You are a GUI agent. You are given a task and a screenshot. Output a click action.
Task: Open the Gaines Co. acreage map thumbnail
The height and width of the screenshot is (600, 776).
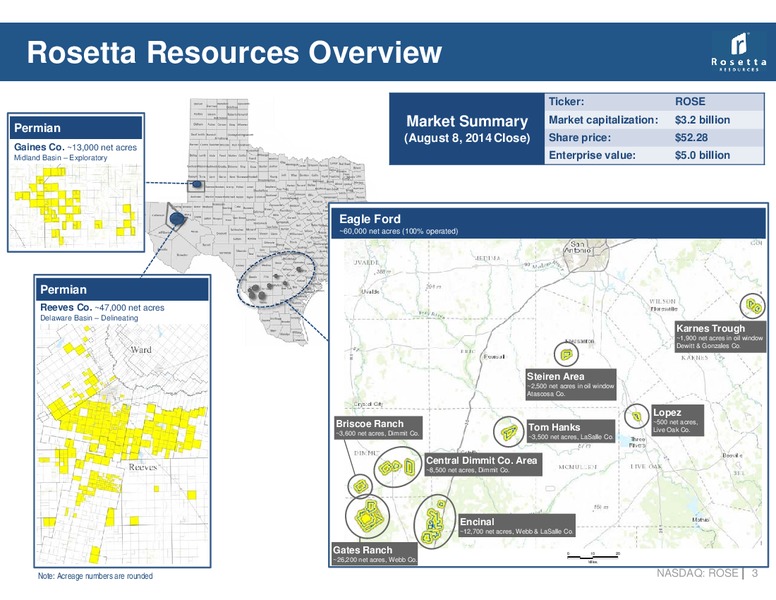[x=75, y=206]
